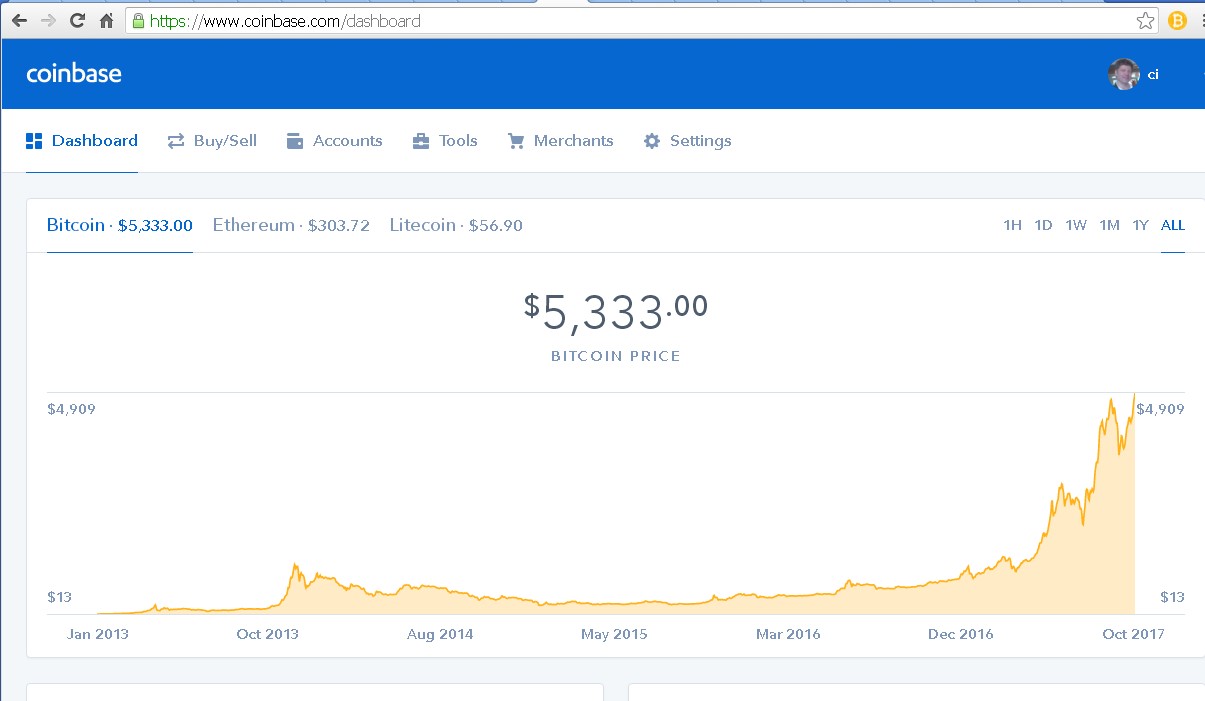Click the browser forward arrow
Viewport: 1205px width, 701px height.
(x=48, y=20)
